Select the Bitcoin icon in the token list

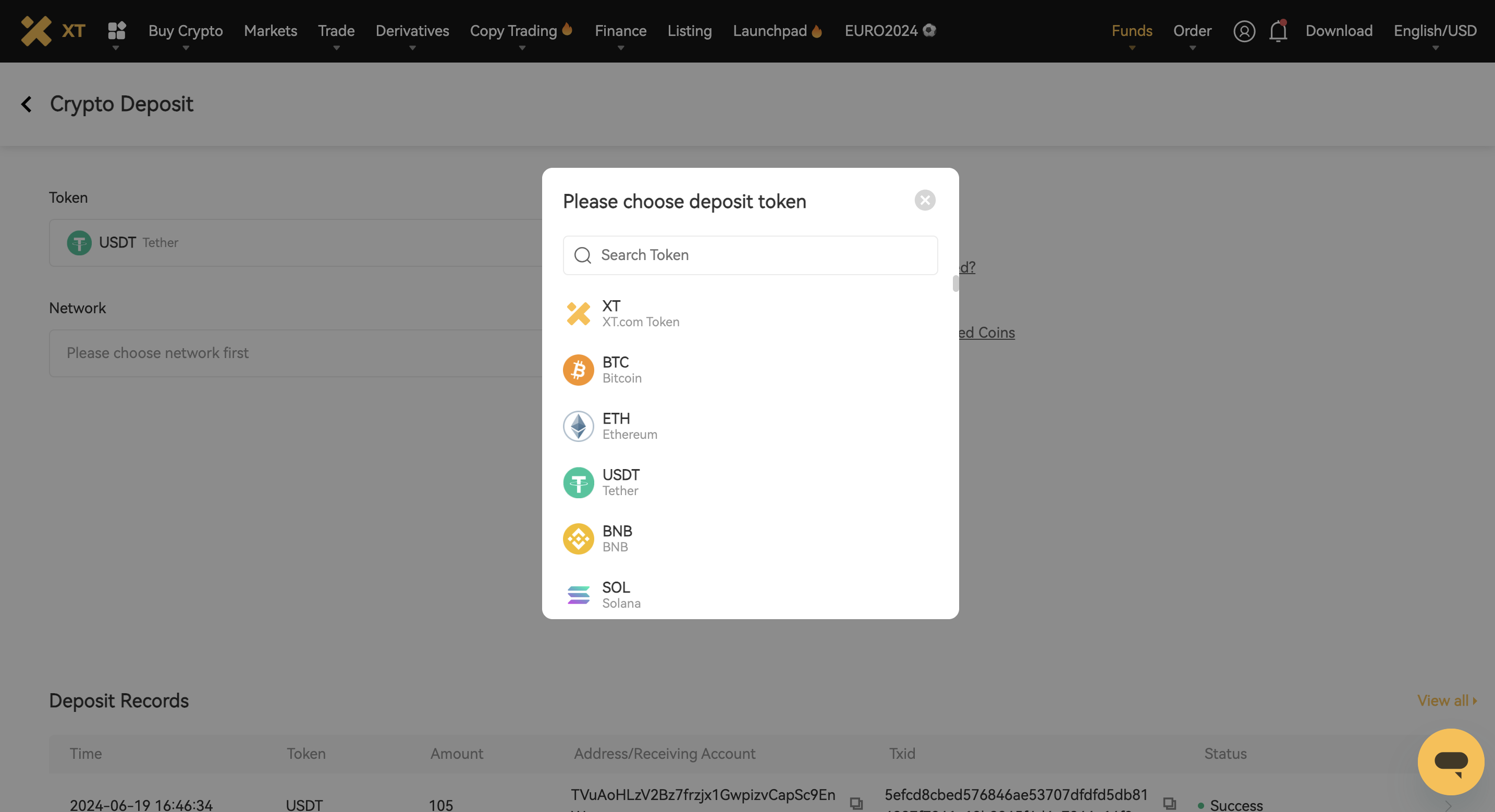(579, 369)
